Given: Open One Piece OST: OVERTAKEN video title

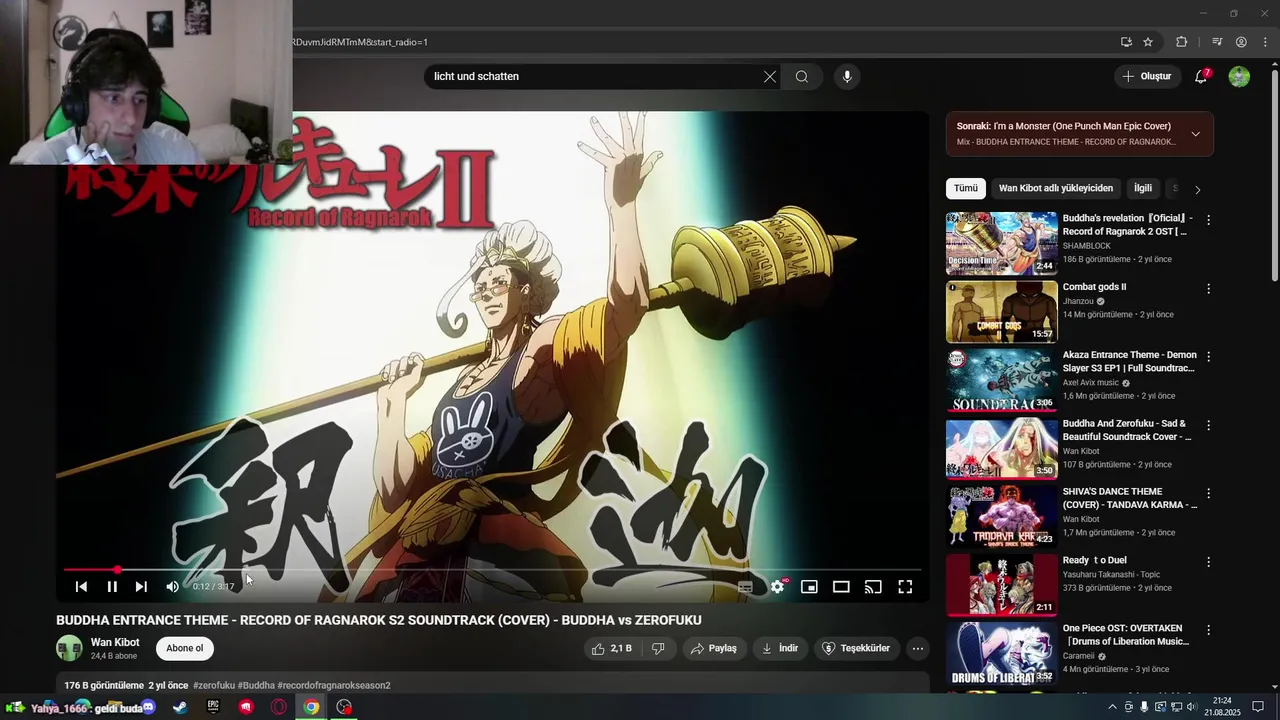Looking at the screenshot, I should [1126, 635].
